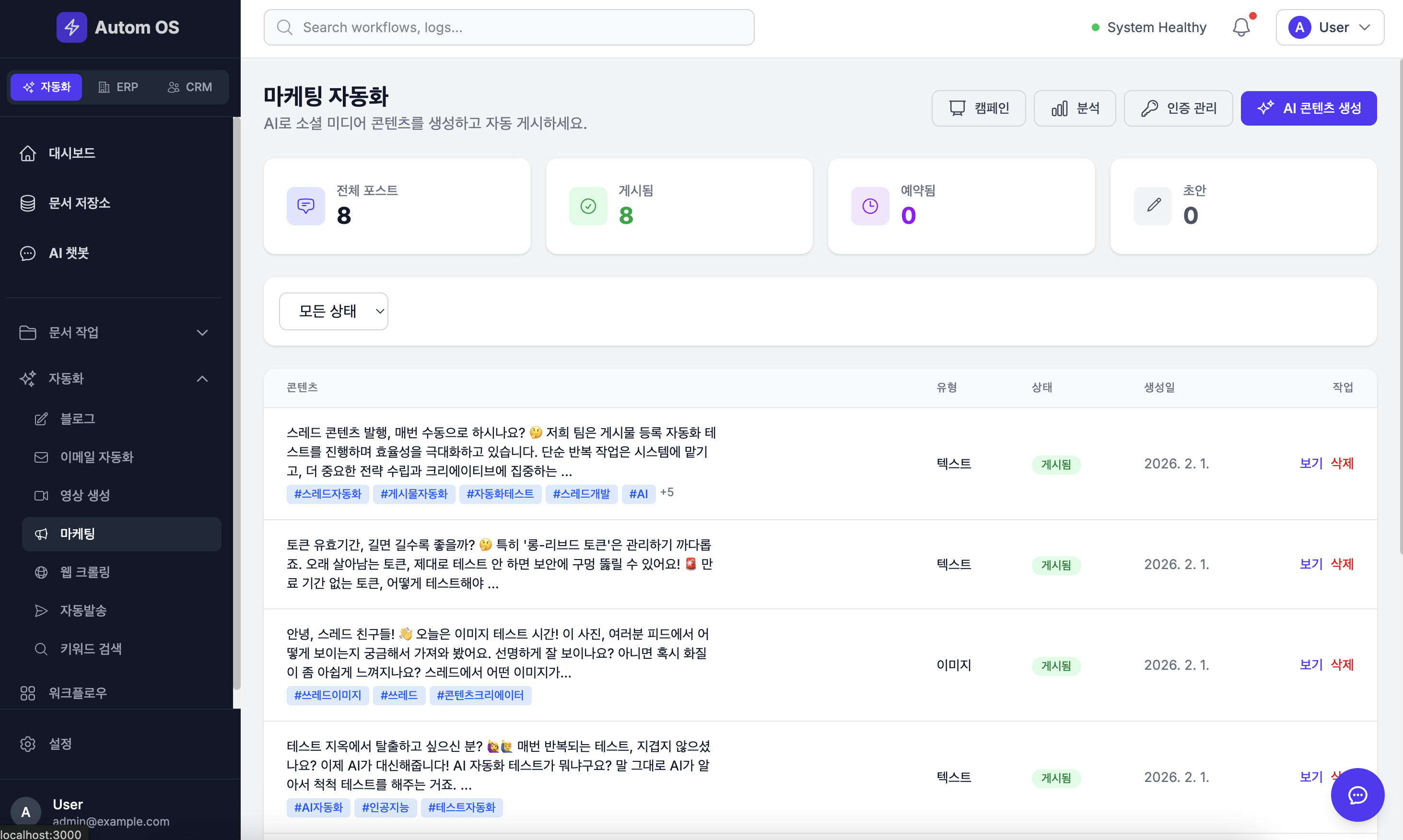1403x840 pixels.
Task: Click the notification bell icon
Action: coord(1241,26)
